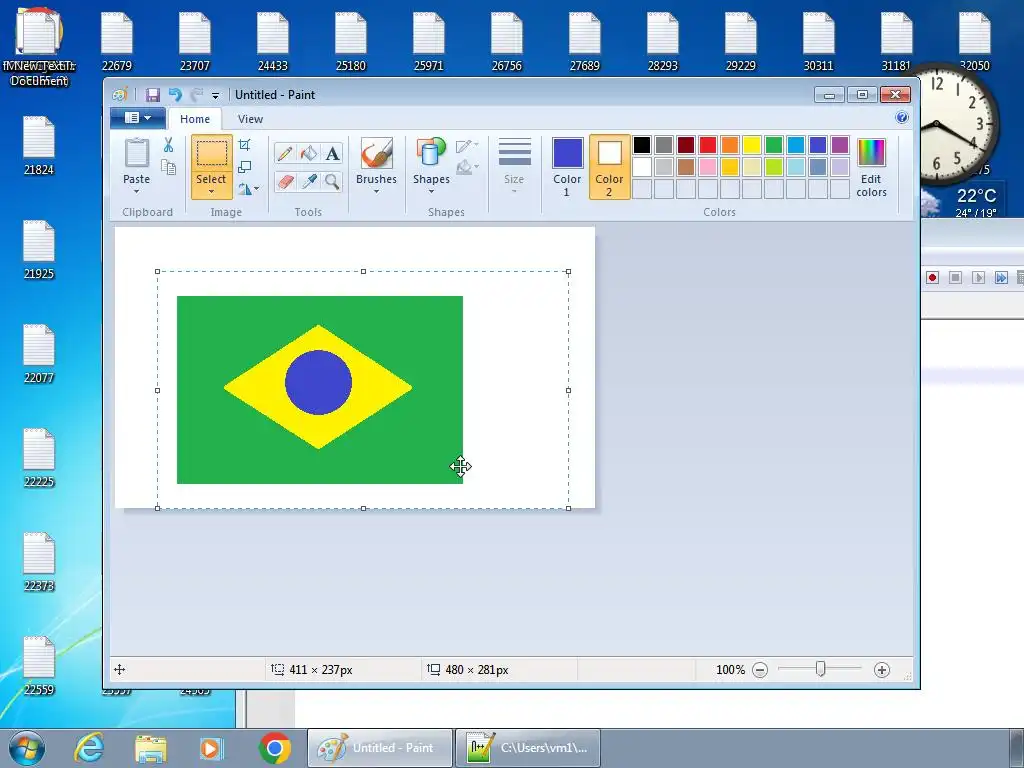The height and width of the screenshot is (768, 1024).
Task: Open the Paint file menu button
Action: coord(138,118)
